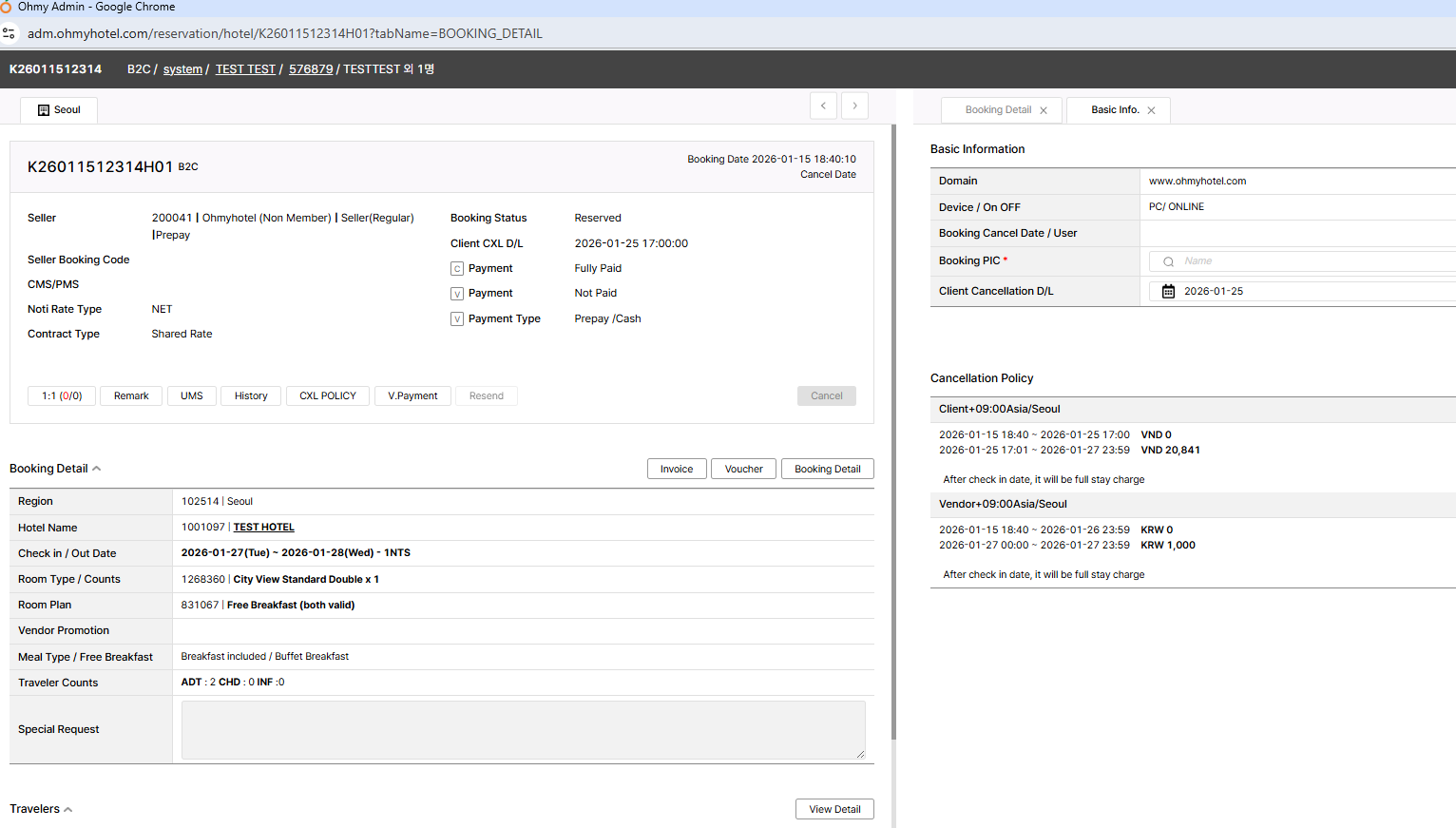
Task: Click the calendar icon for Client Cancellation D/L
Action: tap(1168, 292)
